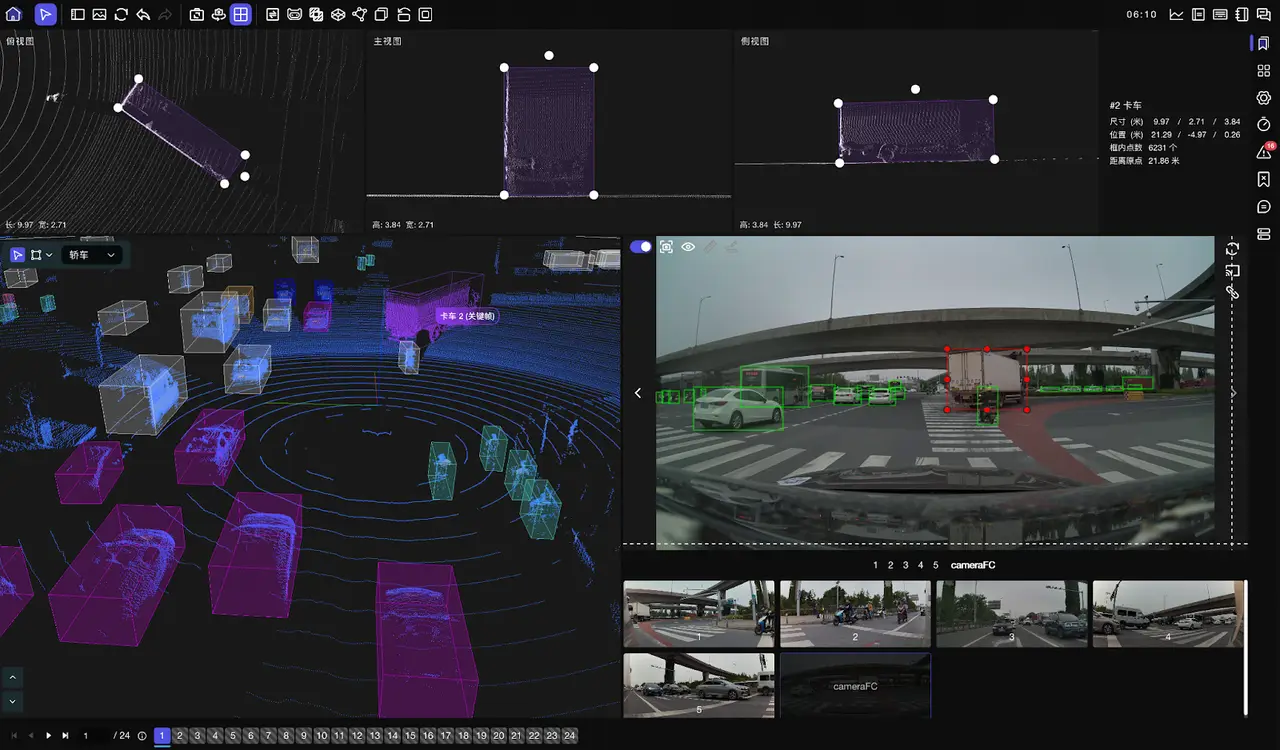Switch to camera tab 4
The image size is (1280, 750).
coord(921,565)
